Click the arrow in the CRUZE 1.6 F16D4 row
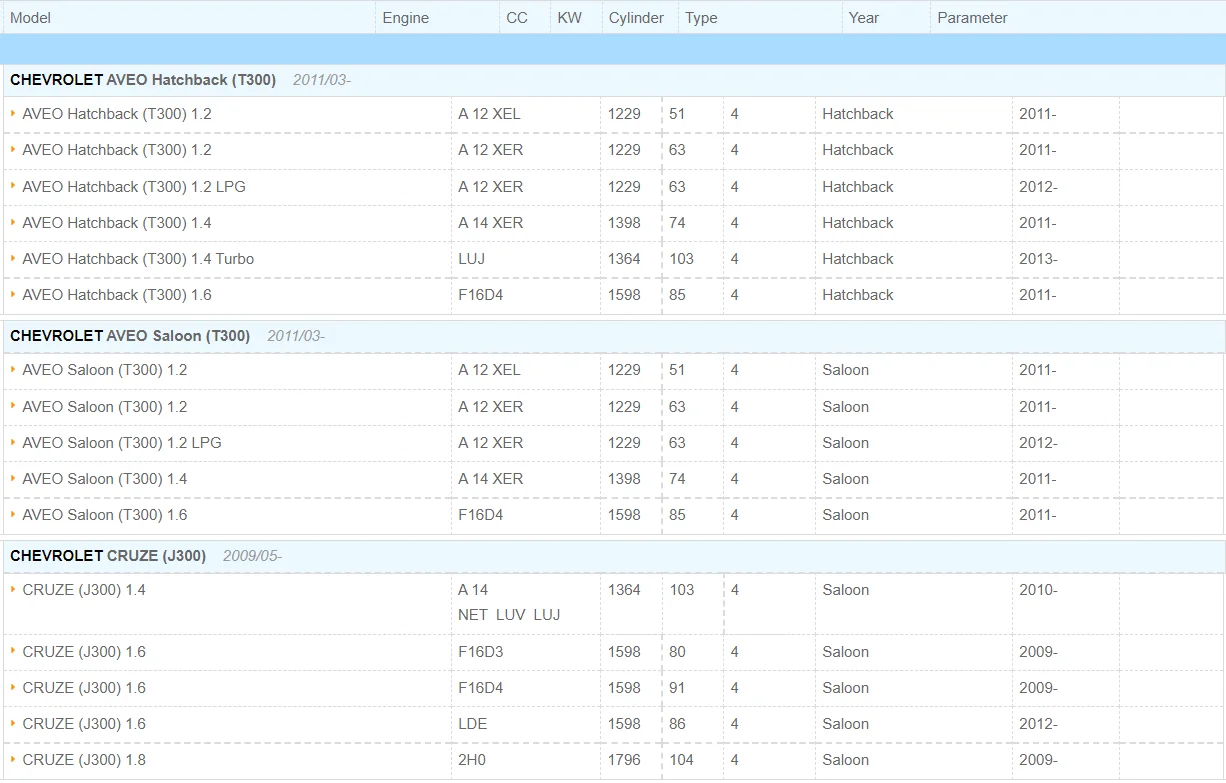1226x783 pixels. click(x=13, y=687)
